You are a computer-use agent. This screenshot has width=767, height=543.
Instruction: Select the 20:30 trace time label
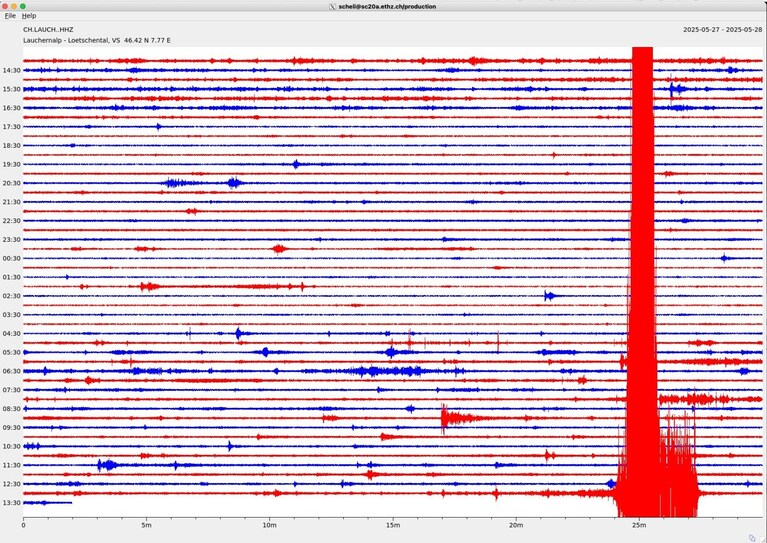(x=12, y=183)
